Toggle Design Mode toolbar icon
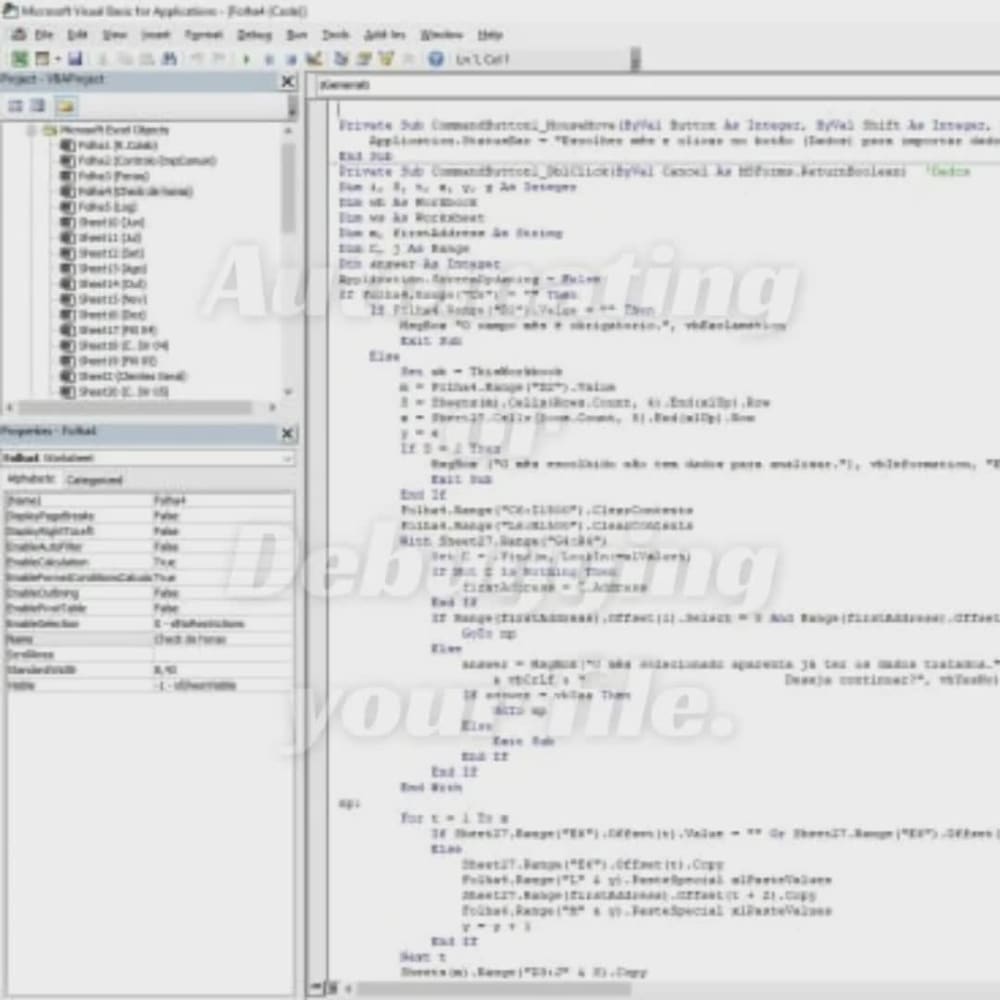 click(x=314, y=59)
